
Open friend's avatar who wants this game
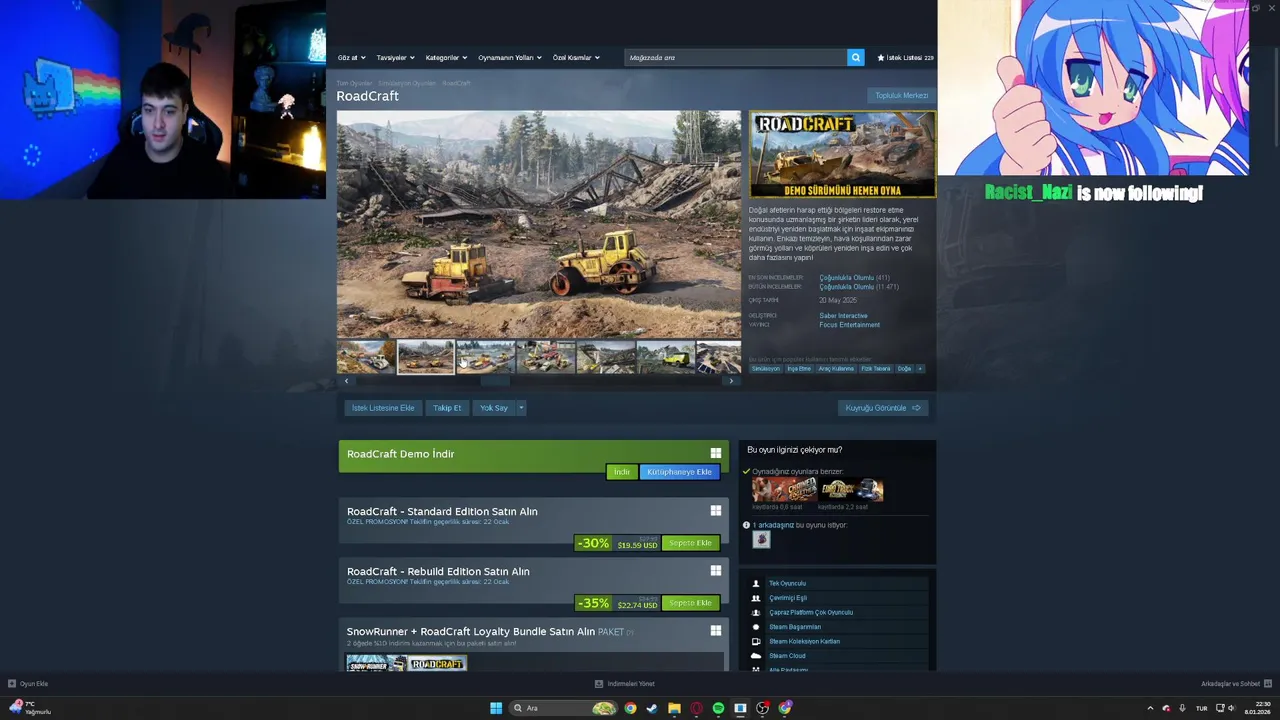point(761,539)
